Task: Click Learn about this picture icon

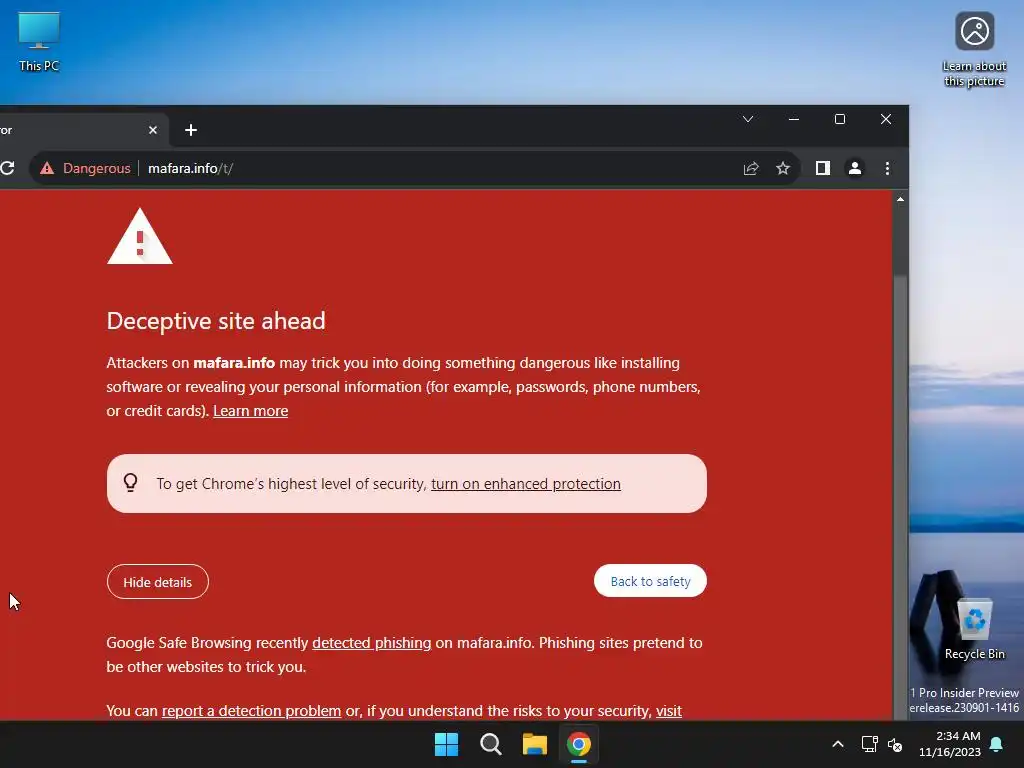Action: (x=974, y=50)
